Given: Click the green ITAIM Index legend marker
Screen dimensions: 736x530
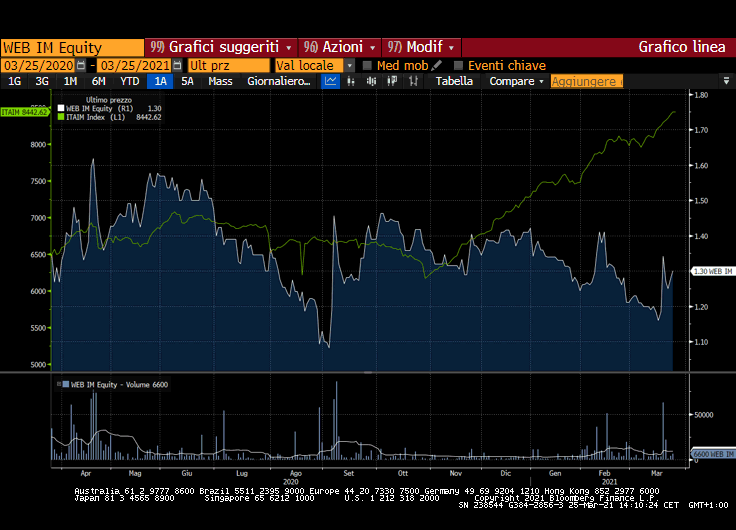Looking at the screenshot, I should click(x=61, y=117).
